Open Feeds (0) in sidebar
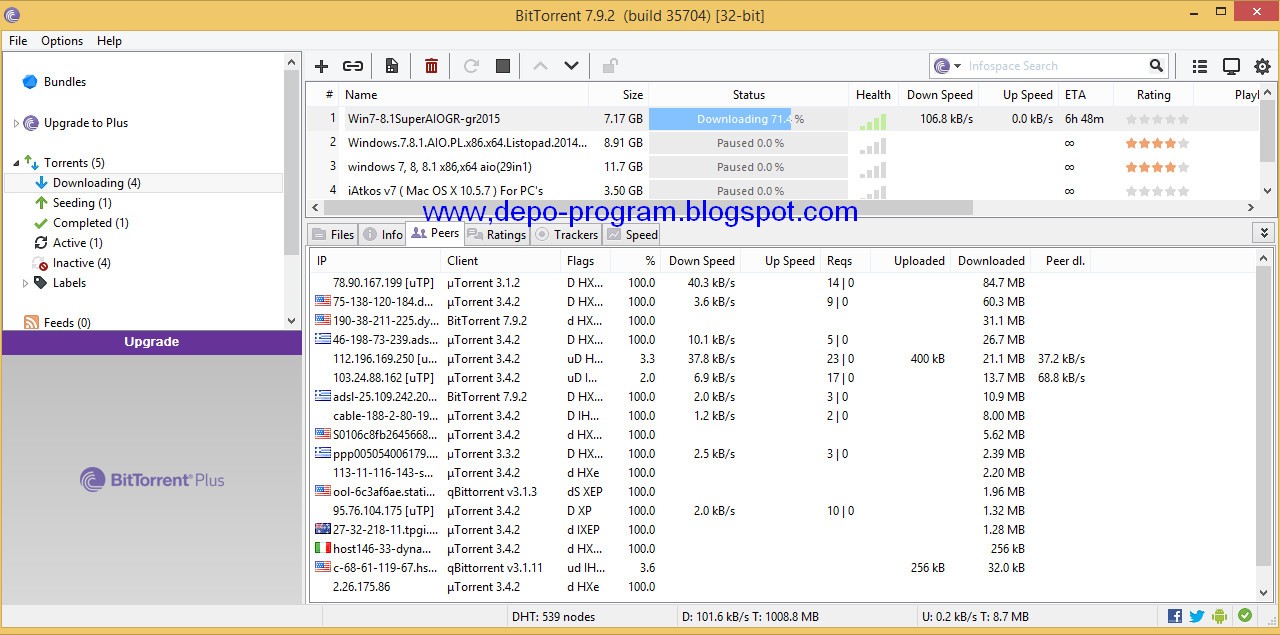Viewport: 1280px width, 635px height. coord(67,323)
